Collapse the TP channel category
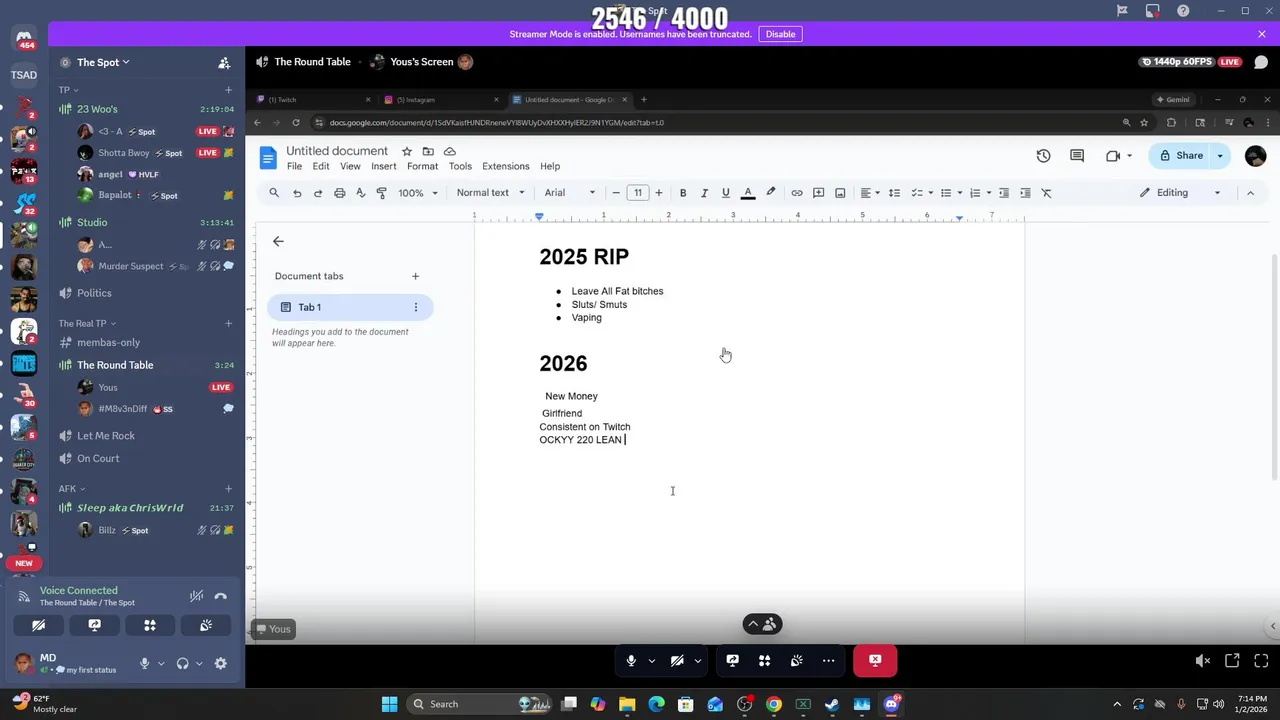The height and width of the screenshot is (720, 1280). click(x=68, y=90)
